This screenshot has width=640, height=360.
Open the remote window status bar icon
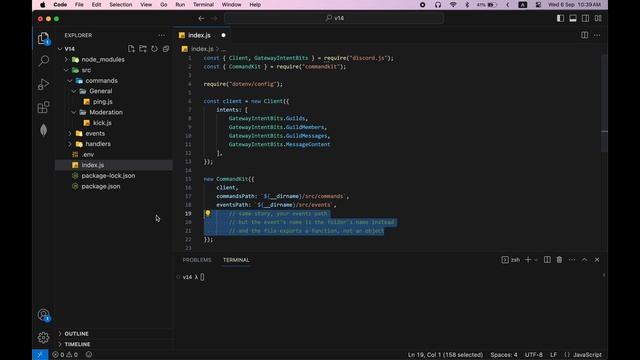coord(40,355)
